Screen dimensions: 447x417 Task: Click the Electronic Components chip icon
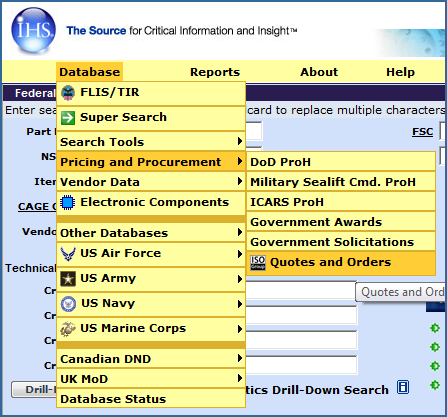point(68,202)
